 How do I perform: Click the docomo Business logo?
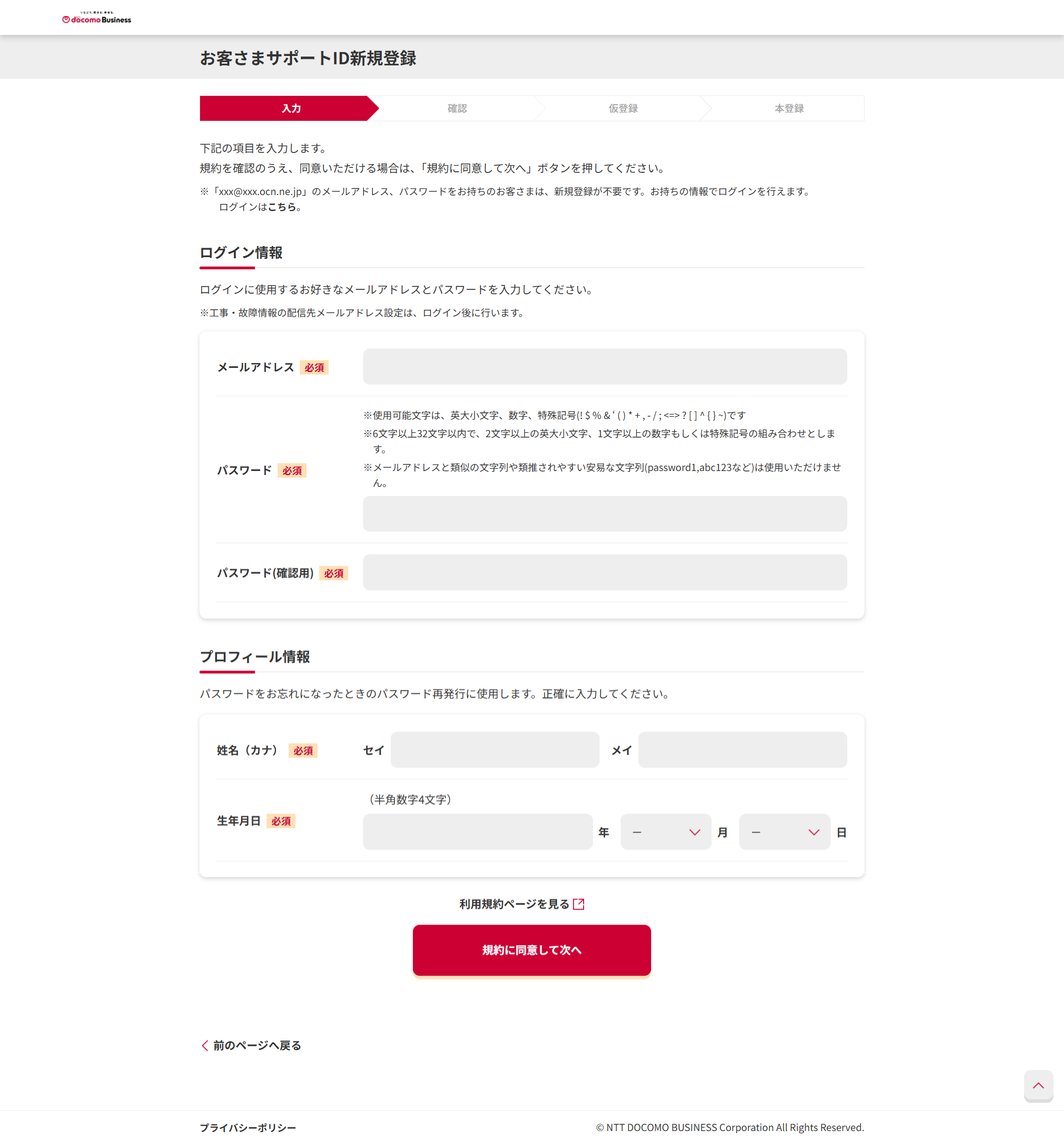97,18
